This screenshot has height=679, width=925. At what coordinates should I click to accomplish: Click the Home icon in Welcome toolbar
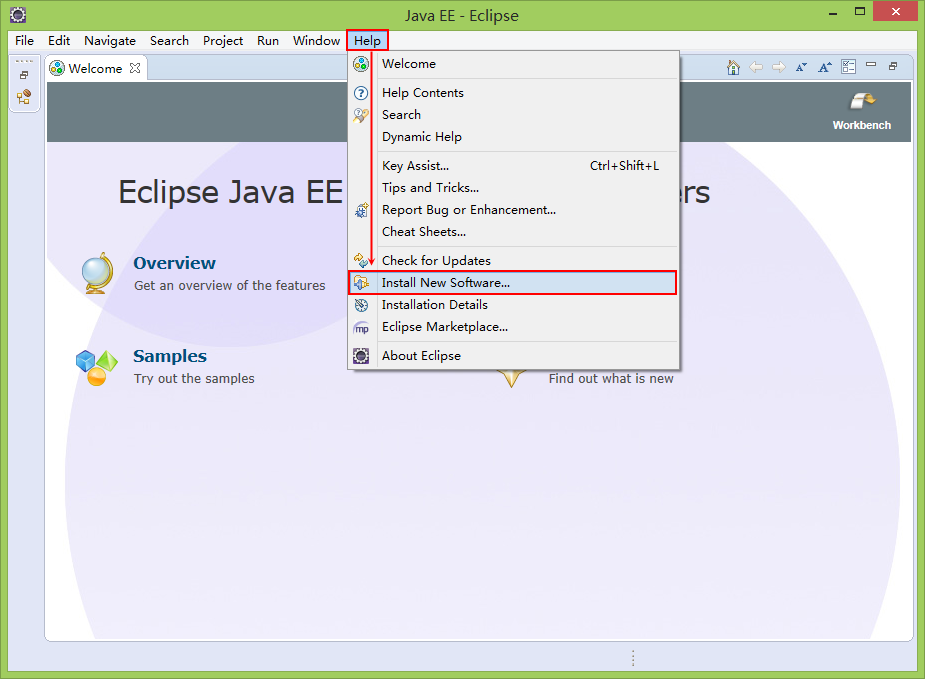click(733, 67)
